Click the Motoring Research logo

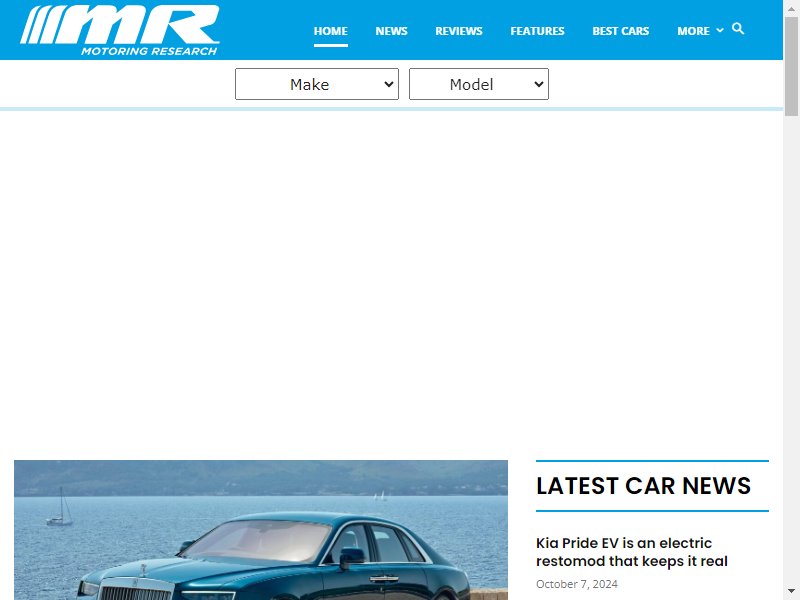(120, 30)
